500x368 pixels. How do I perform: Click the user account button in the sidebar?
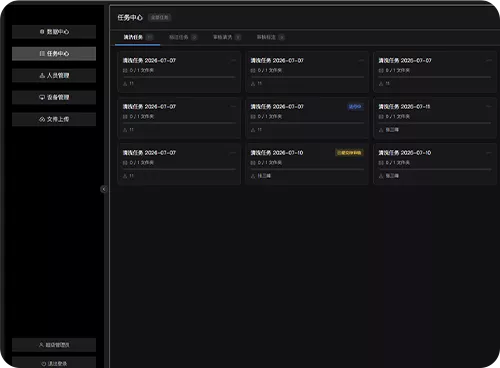[x=54, y=345]
